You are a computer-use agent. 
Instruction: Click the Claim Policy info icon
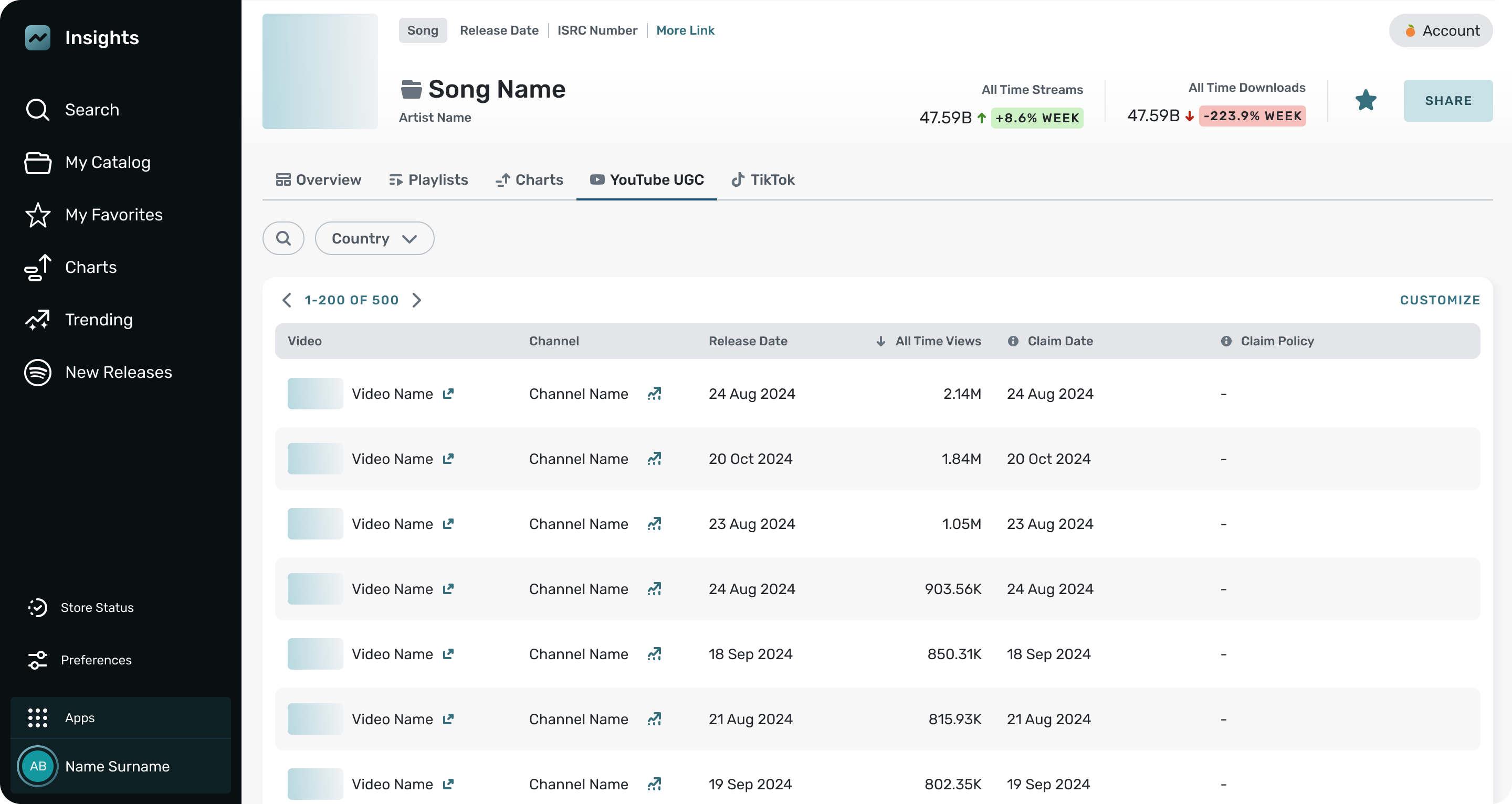coord(1226,341)
